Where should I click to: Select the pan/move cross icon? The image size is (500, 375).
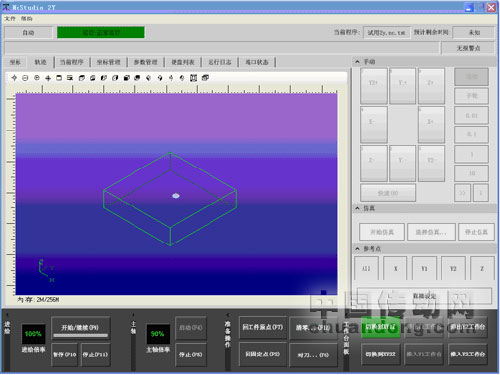(x=48, y=78)
